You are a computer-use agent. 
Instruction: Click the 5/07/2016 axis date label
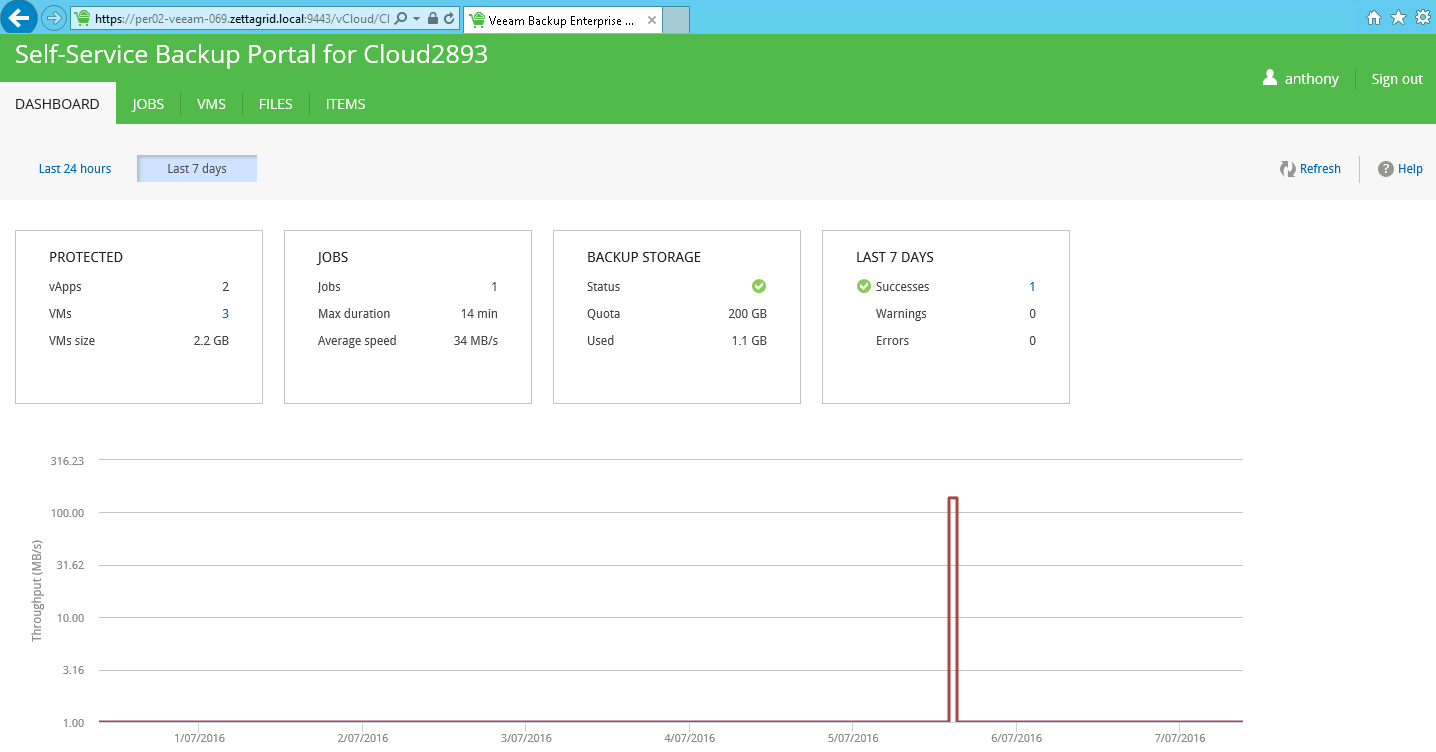[853, 738]
